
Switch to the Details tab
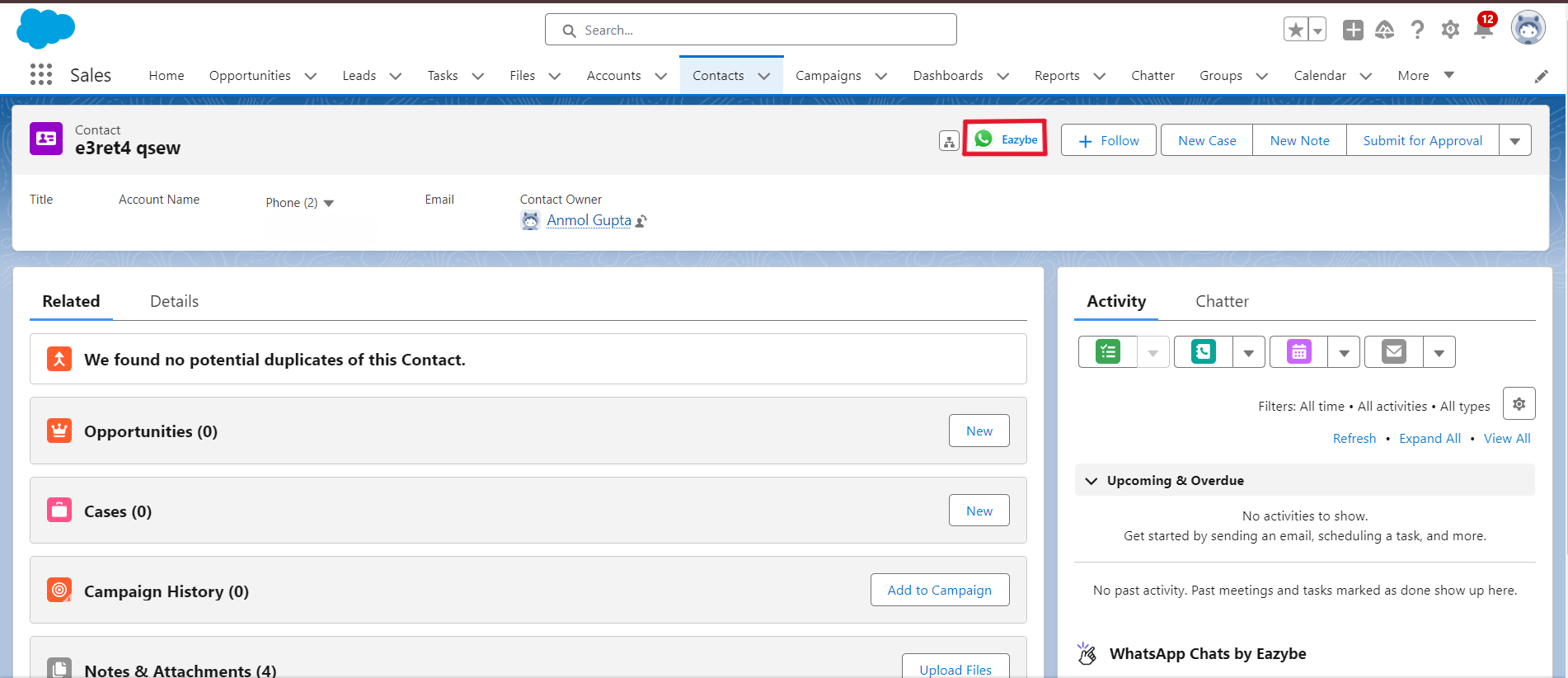tap(174, 301)
